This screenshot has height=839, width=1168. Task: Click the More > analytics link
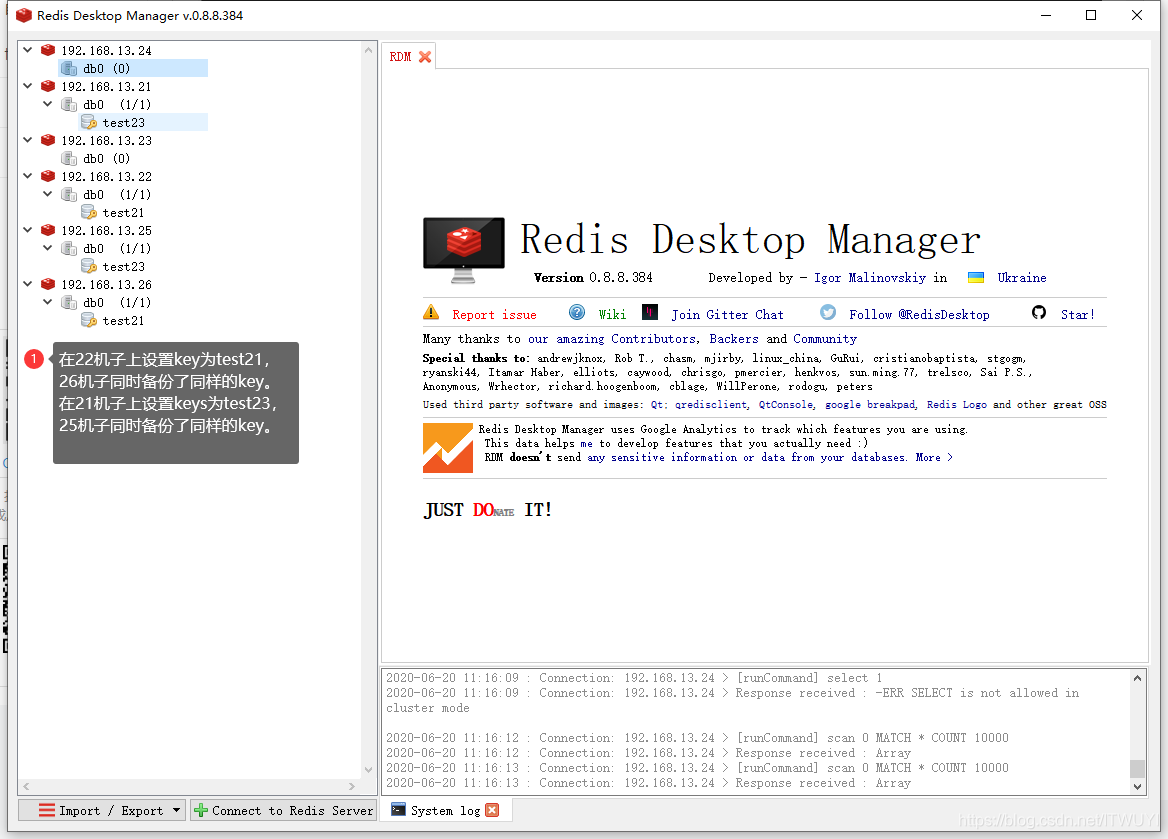click(933, 458)
